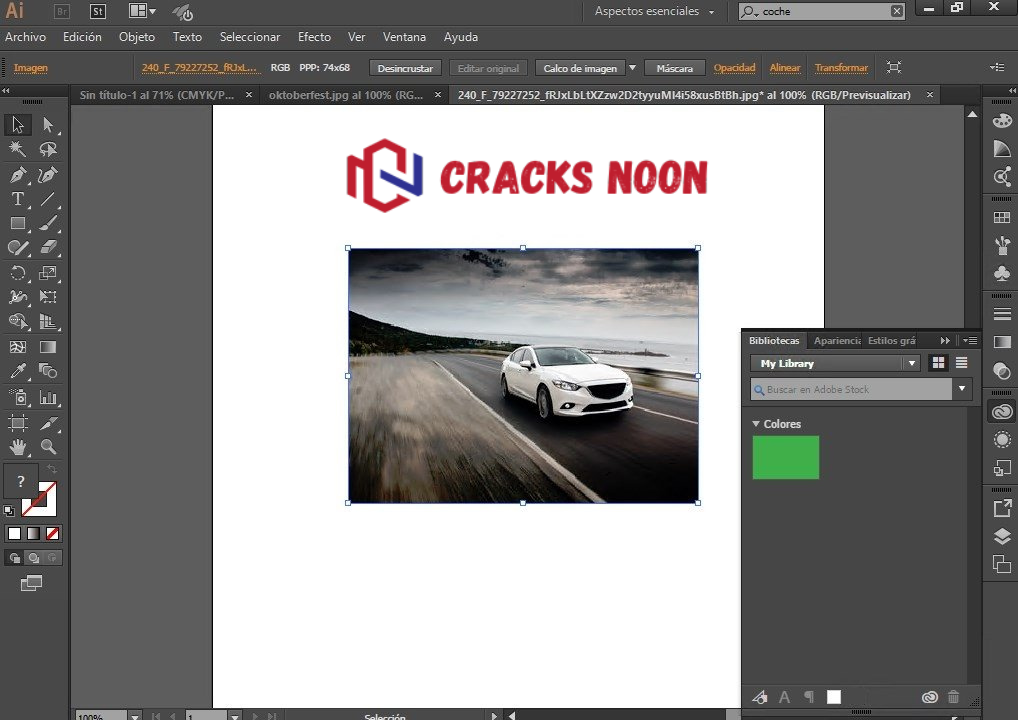Open the Efecto menu

click(x=314, y=37)
